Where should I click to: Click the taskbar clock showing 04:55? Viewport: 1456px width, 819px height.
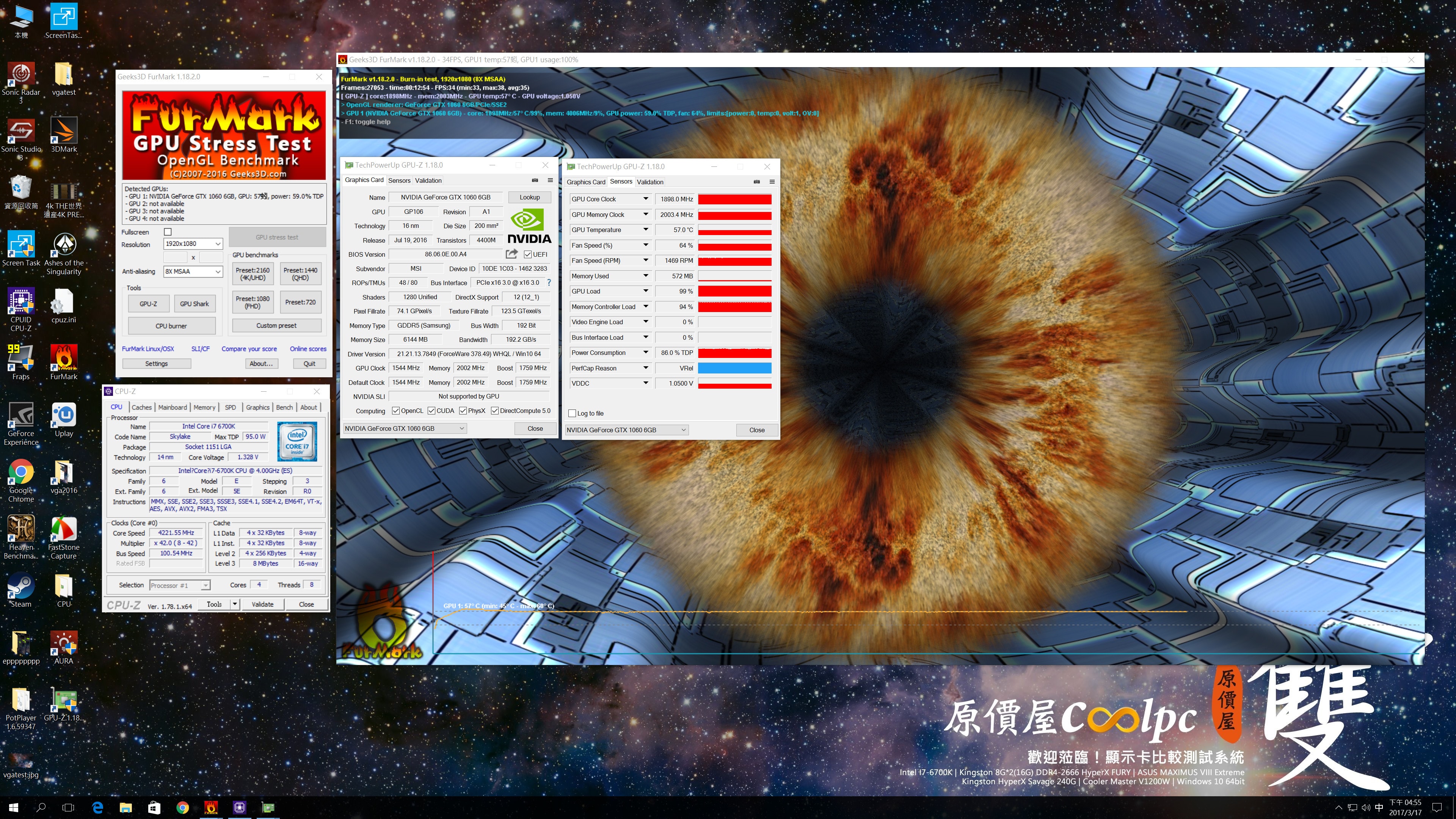[1405, 808]
